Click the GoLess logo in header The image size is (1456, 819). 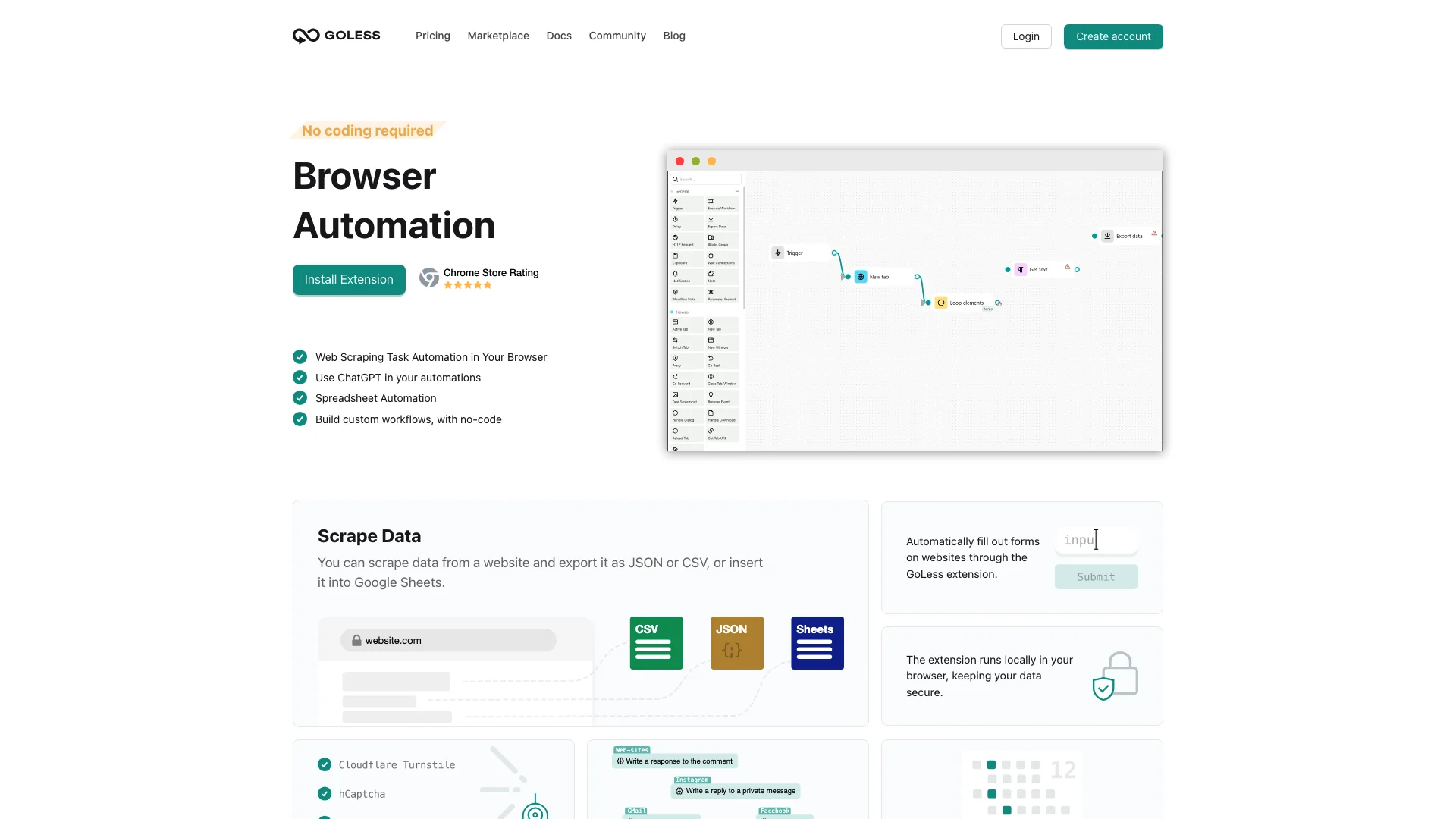point(337,36)
